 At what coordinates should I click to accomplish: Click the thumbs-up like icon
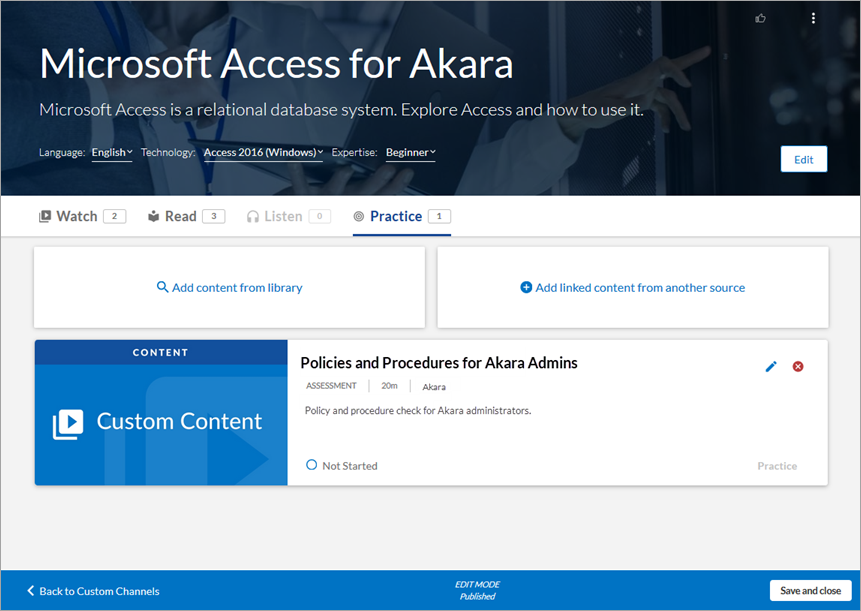pyautogui.click(x=761, y=18)
